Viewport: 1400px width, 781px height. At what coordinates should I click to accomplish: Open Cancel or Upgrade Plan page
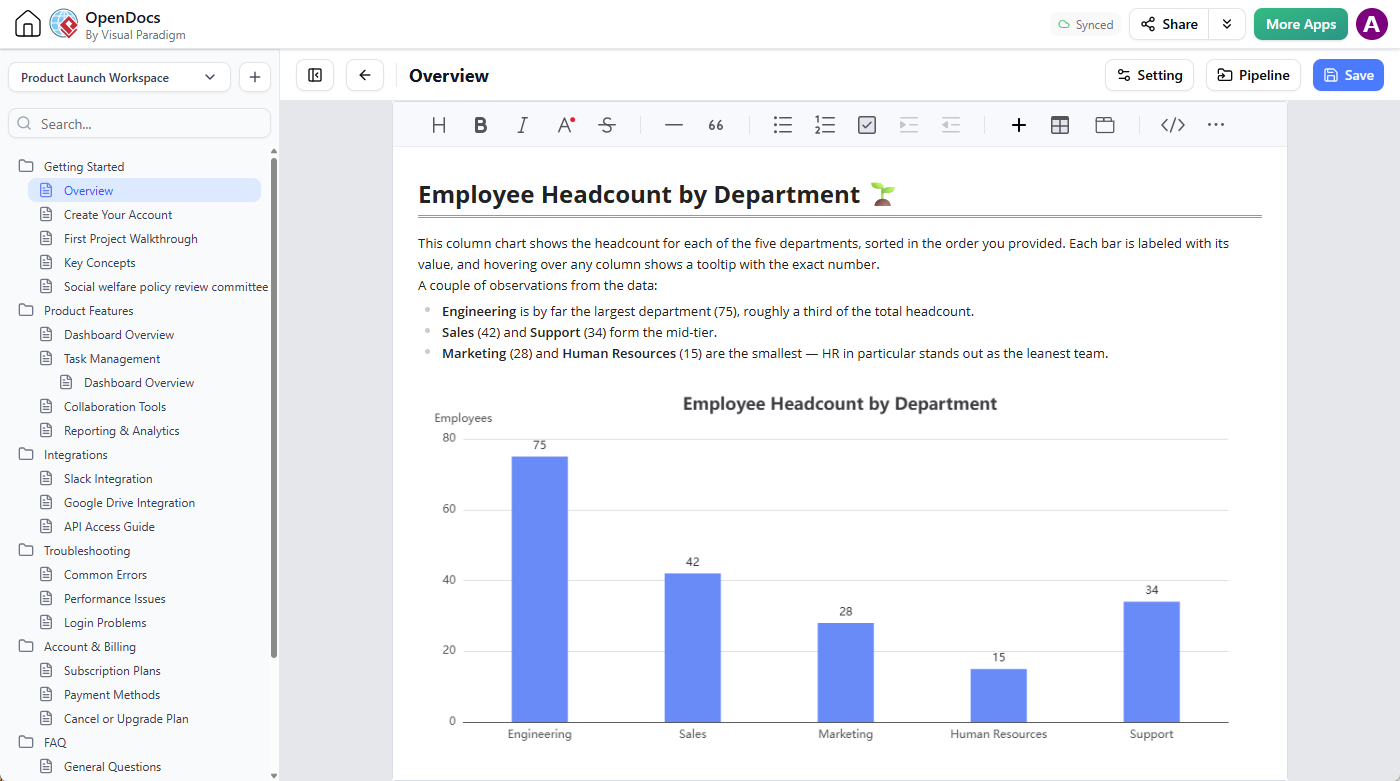click(126, 719)
